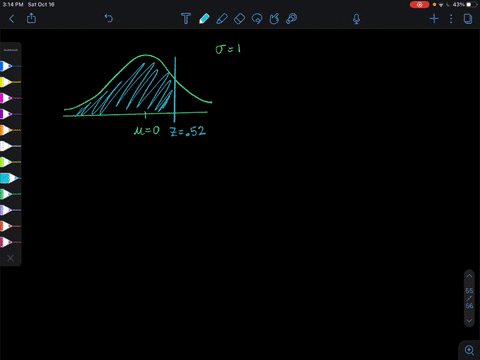The height and width of the screenshot is (360, 480).
Task: Select the Eraser tool
Action: [x=240, y=19]
